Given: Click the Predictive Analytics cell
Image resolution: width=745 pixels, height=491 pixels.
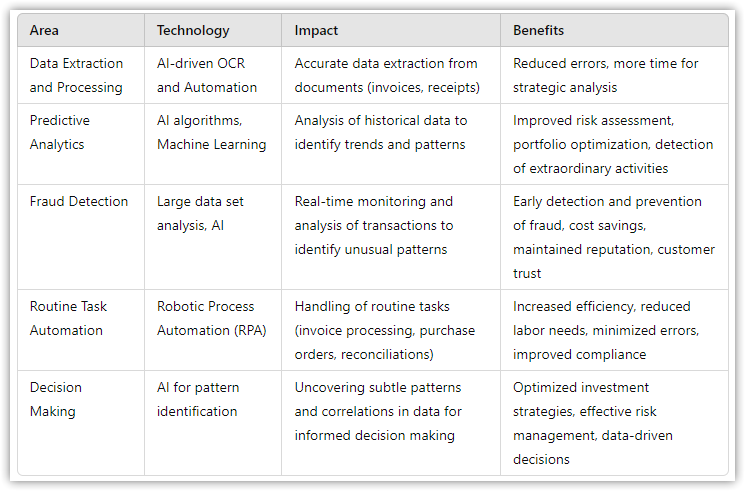Looking at the screenshot, I should click(x=81, y=144).
